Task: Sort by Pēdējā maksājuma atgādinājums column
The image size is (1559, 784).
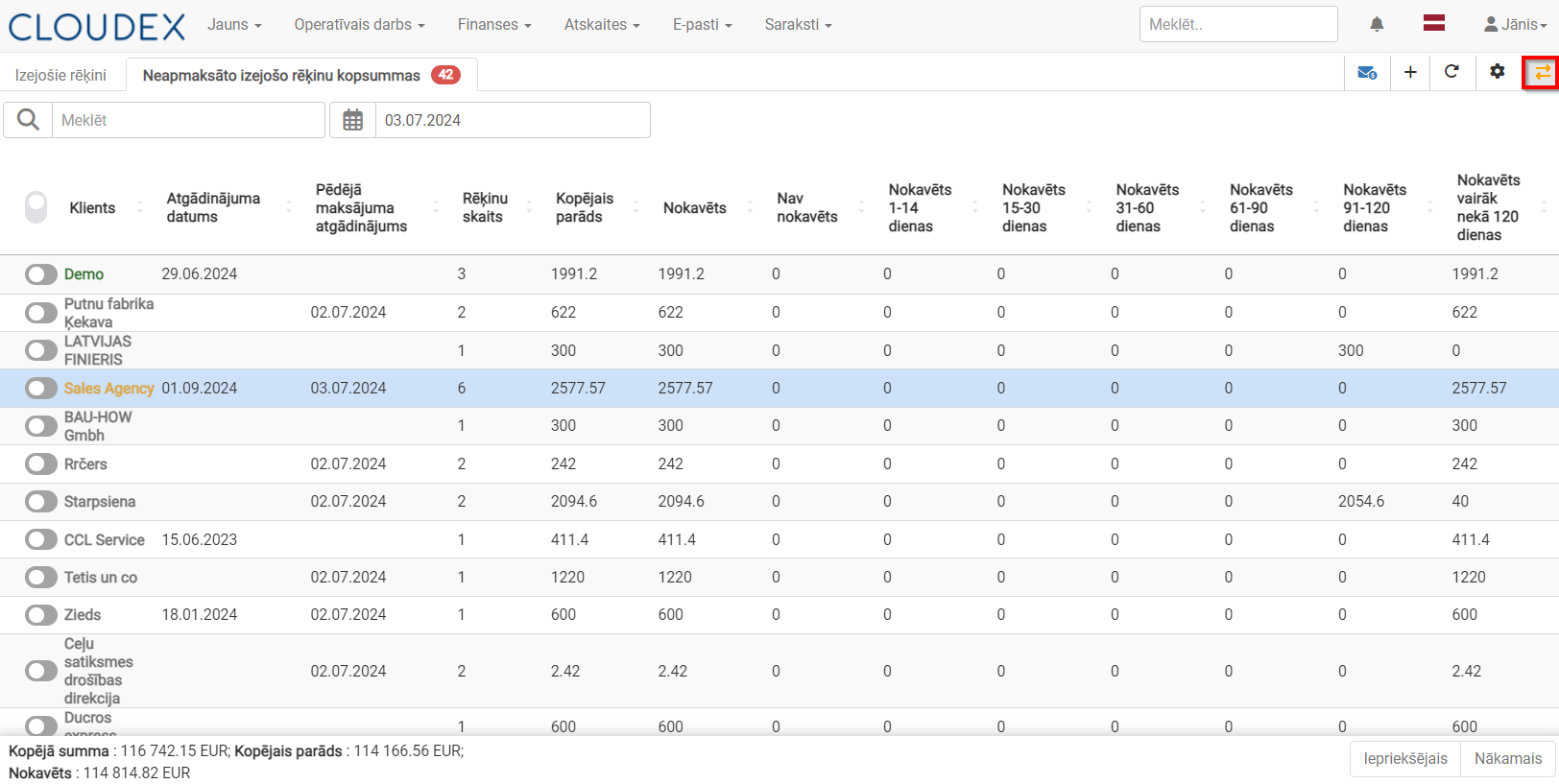Action: click(361, 208)
